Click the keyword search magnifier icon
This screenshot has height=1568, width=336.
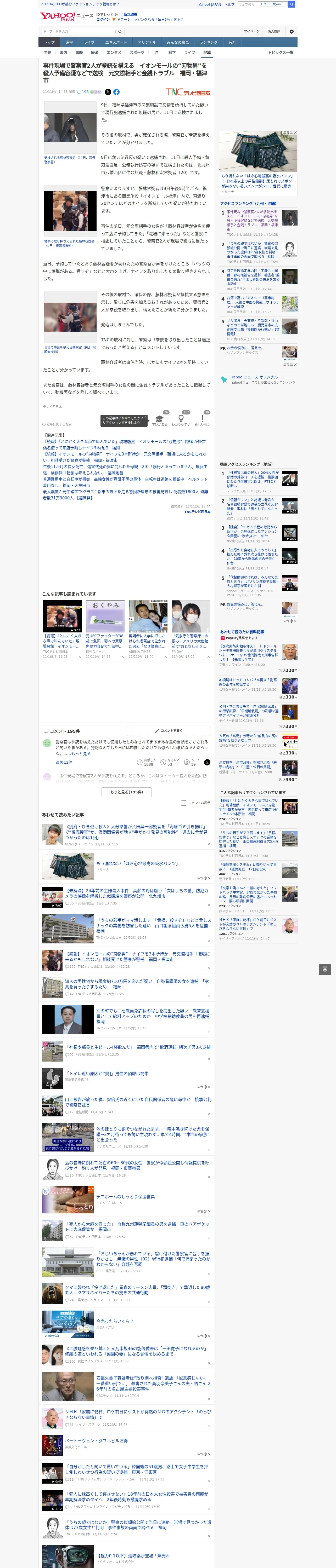point(120,32)
